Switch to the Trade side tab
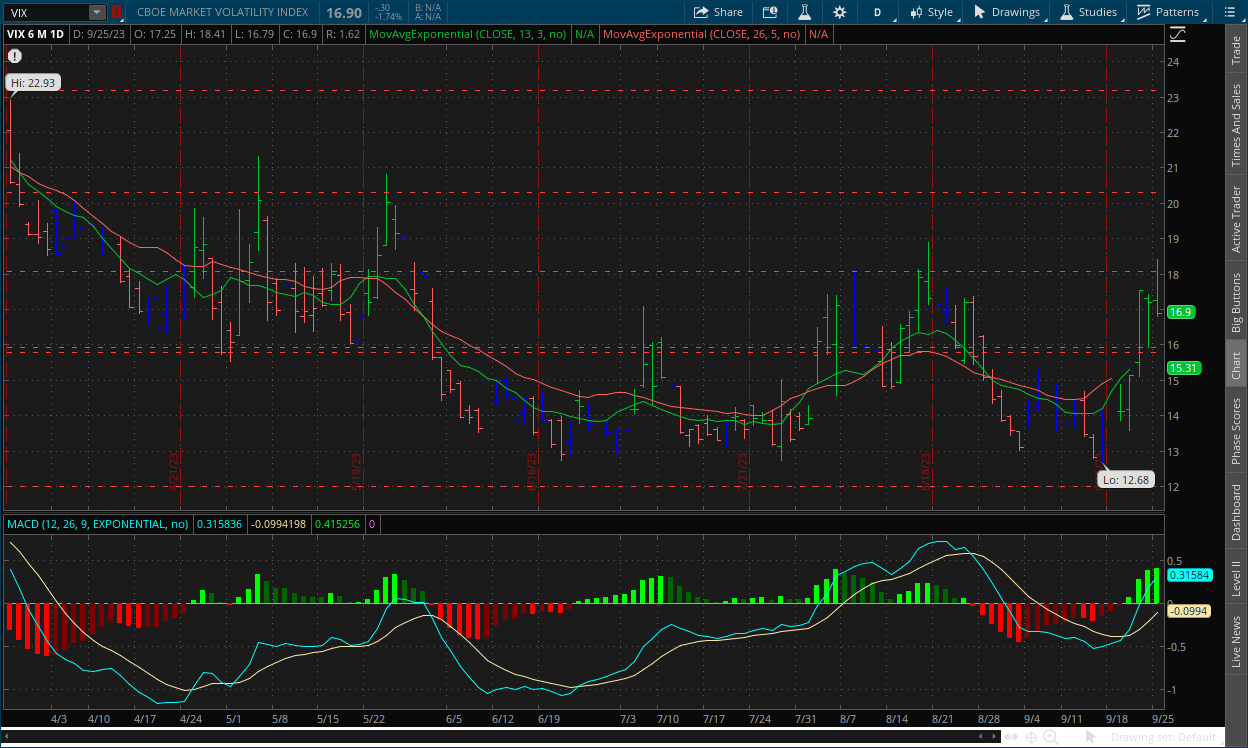 [x=1236, y=50]
